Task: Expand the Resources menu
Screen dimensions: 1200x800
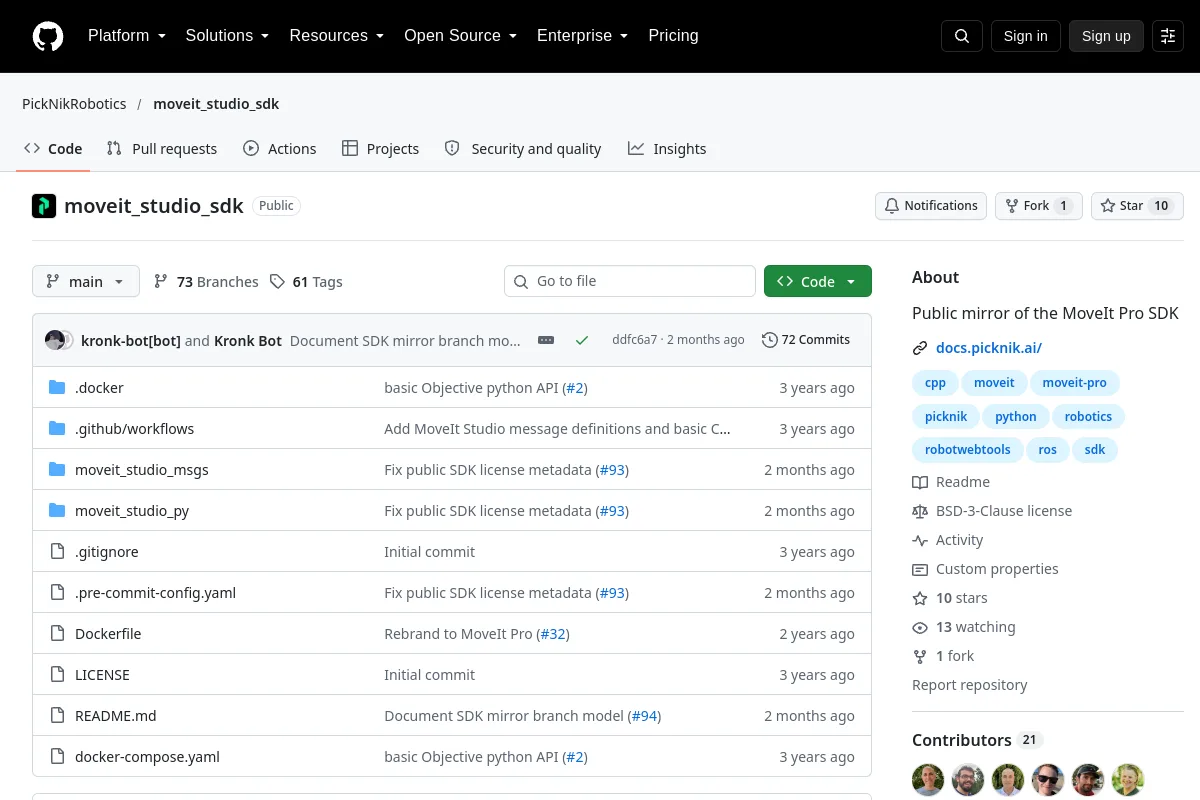Action: 337,36
